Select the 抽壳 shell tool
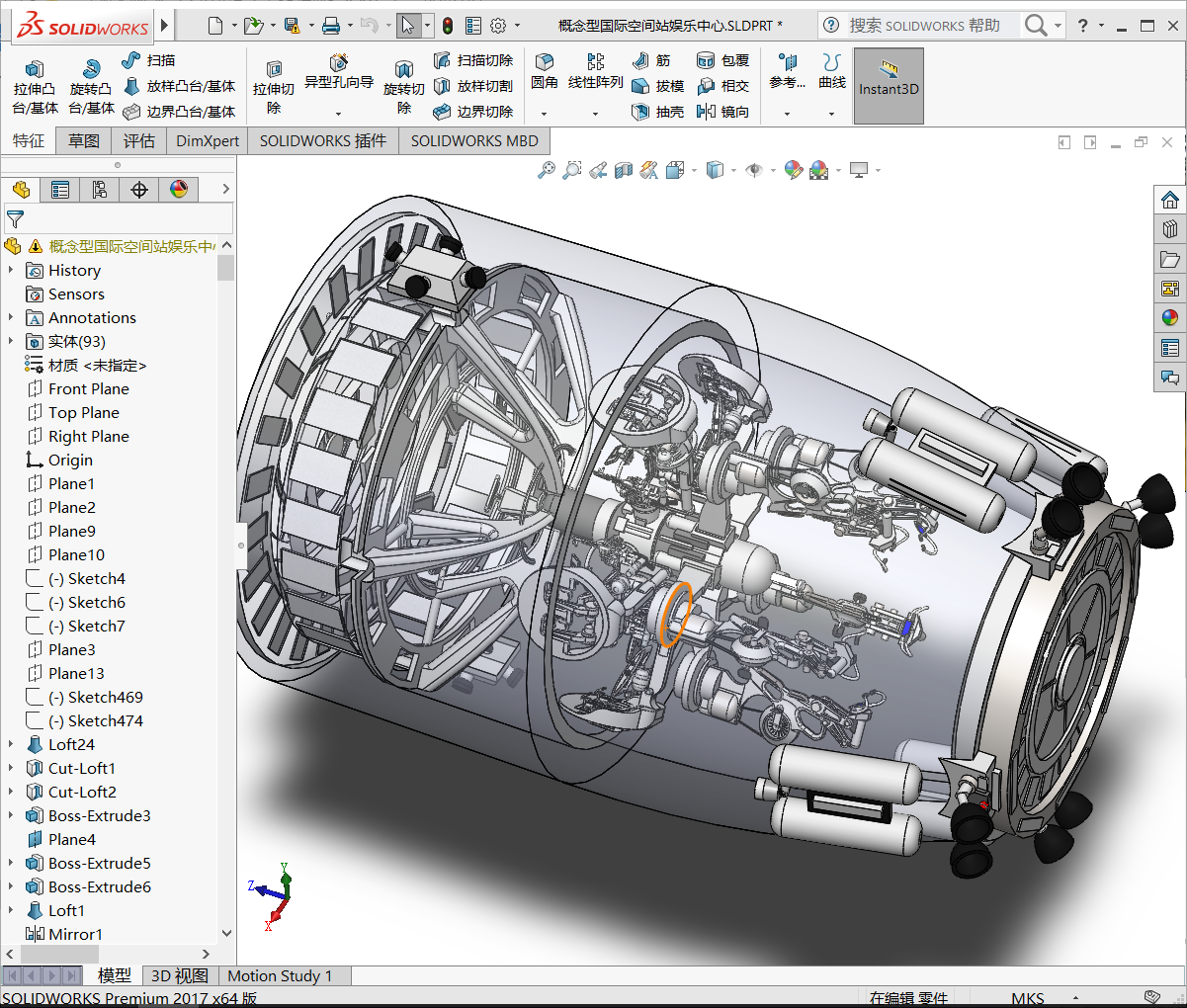The image size is (1187, 1008). [x=657, y=112]
